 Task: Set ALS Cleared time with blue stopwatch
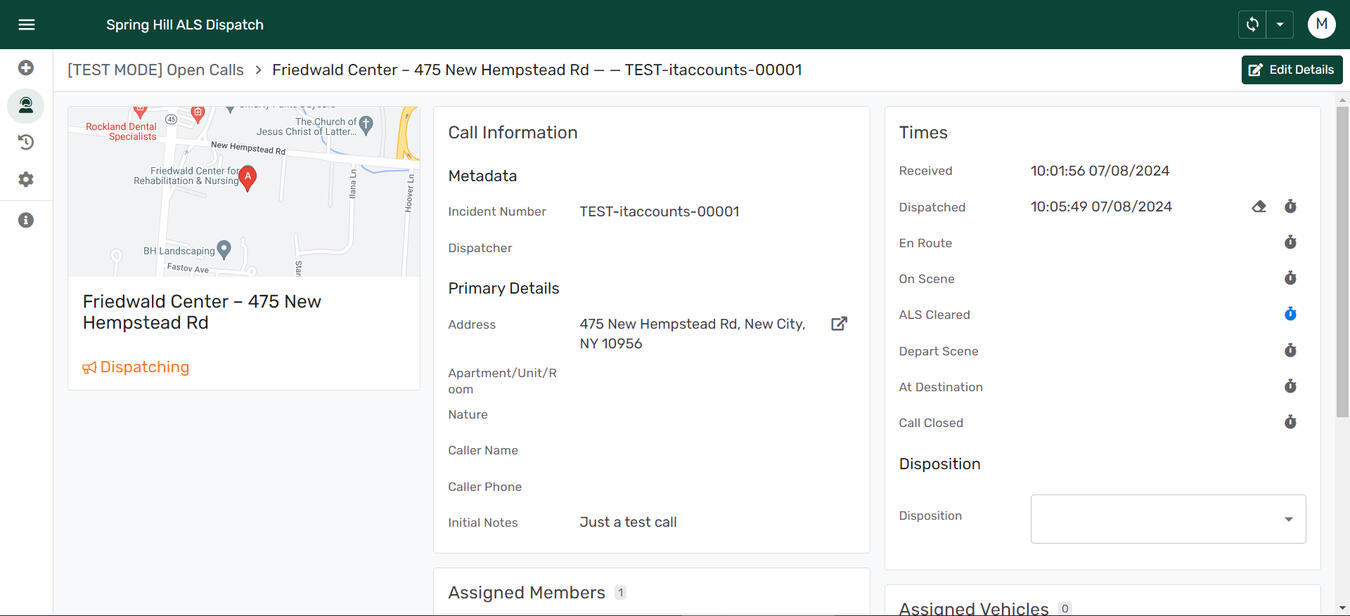pos(1290,314)
